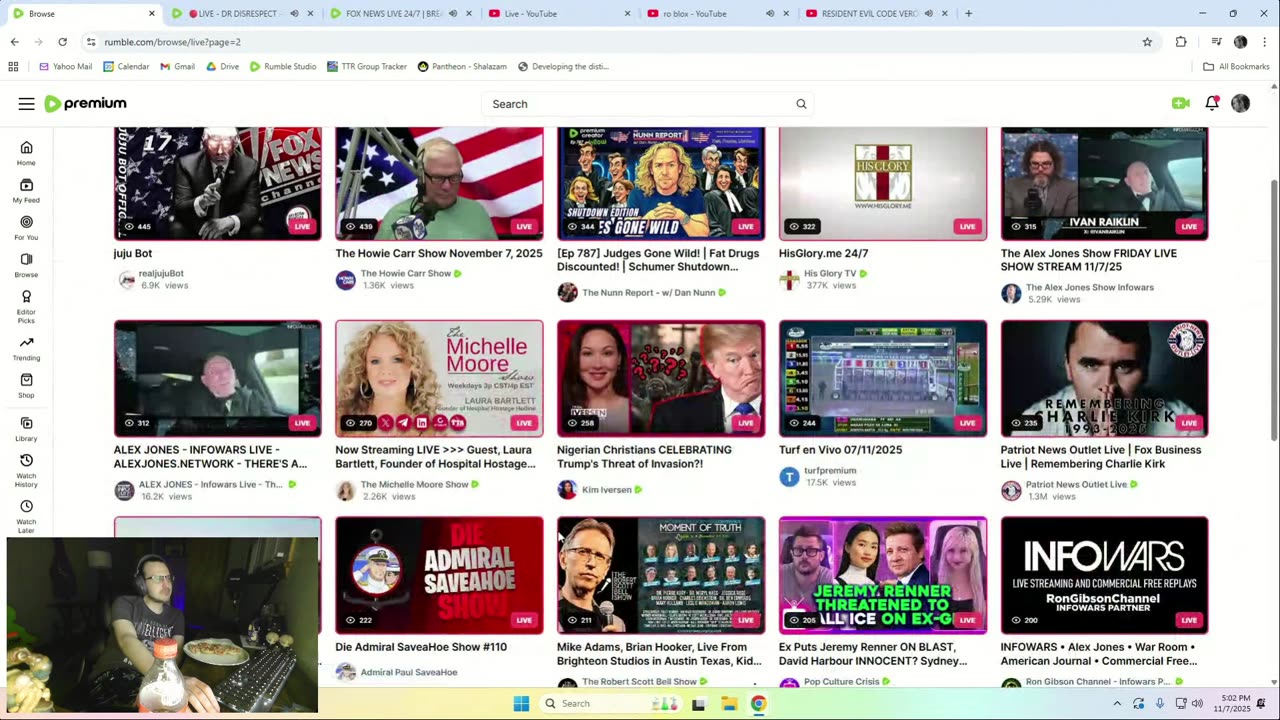1280x720 pixels.
Task: Open the Windows Start menu
Action: tap(521, 704)
